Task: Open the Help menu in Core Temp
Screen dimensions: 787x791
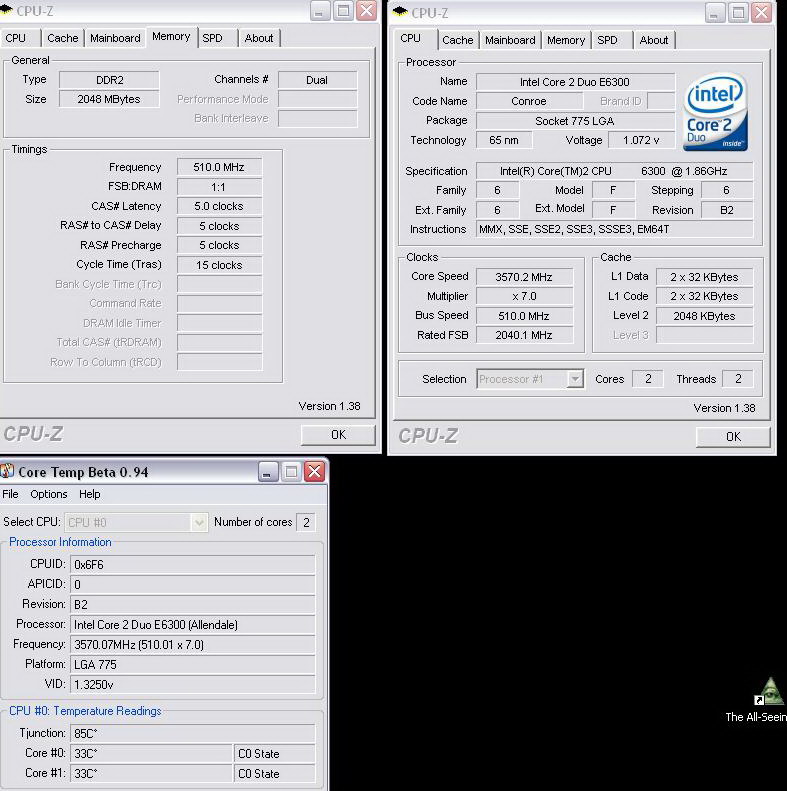Action: [x=89, y=494]
